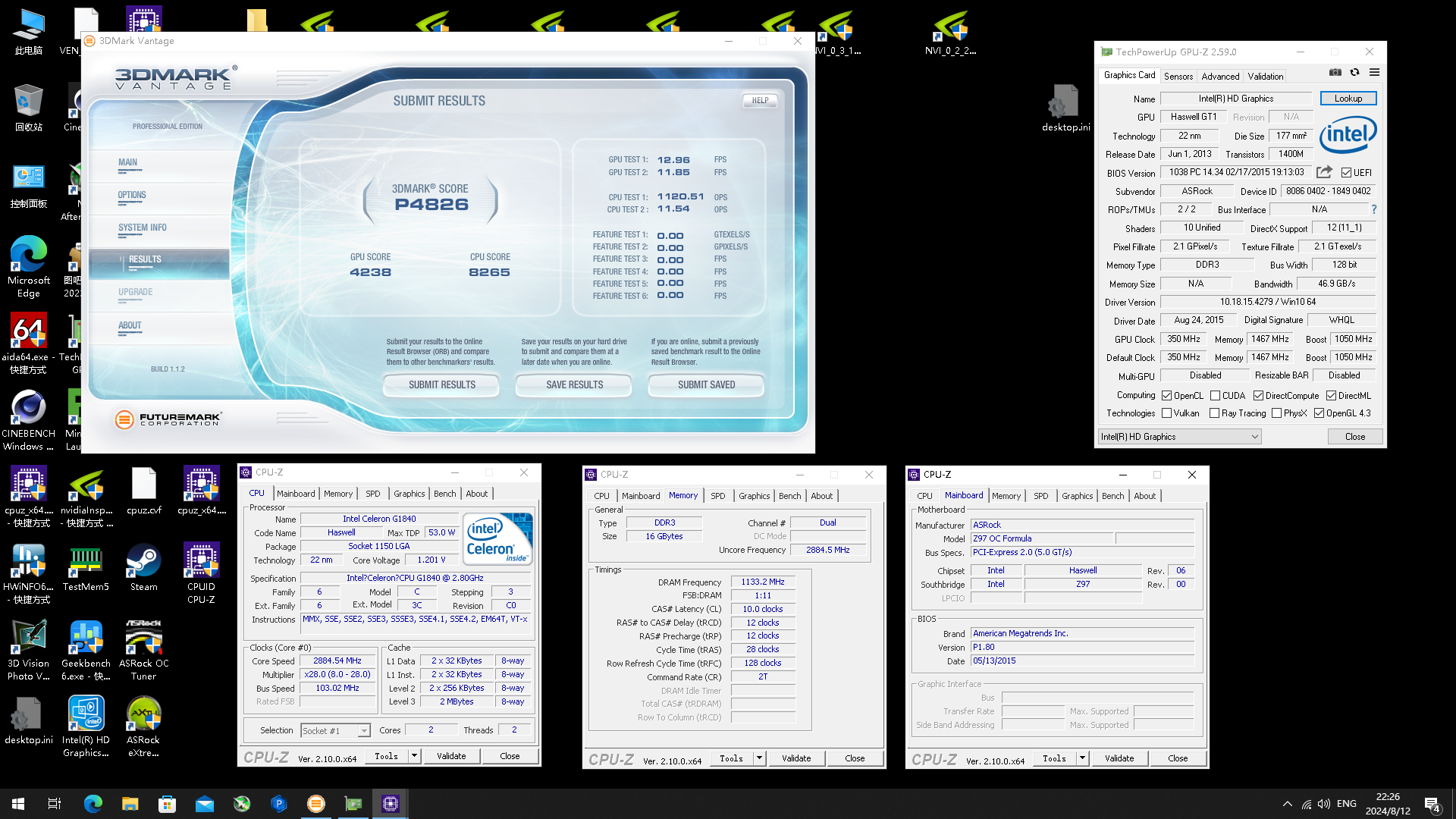Open notification center icon in taskbar

pyautogui.click(x=1433, y=805)
